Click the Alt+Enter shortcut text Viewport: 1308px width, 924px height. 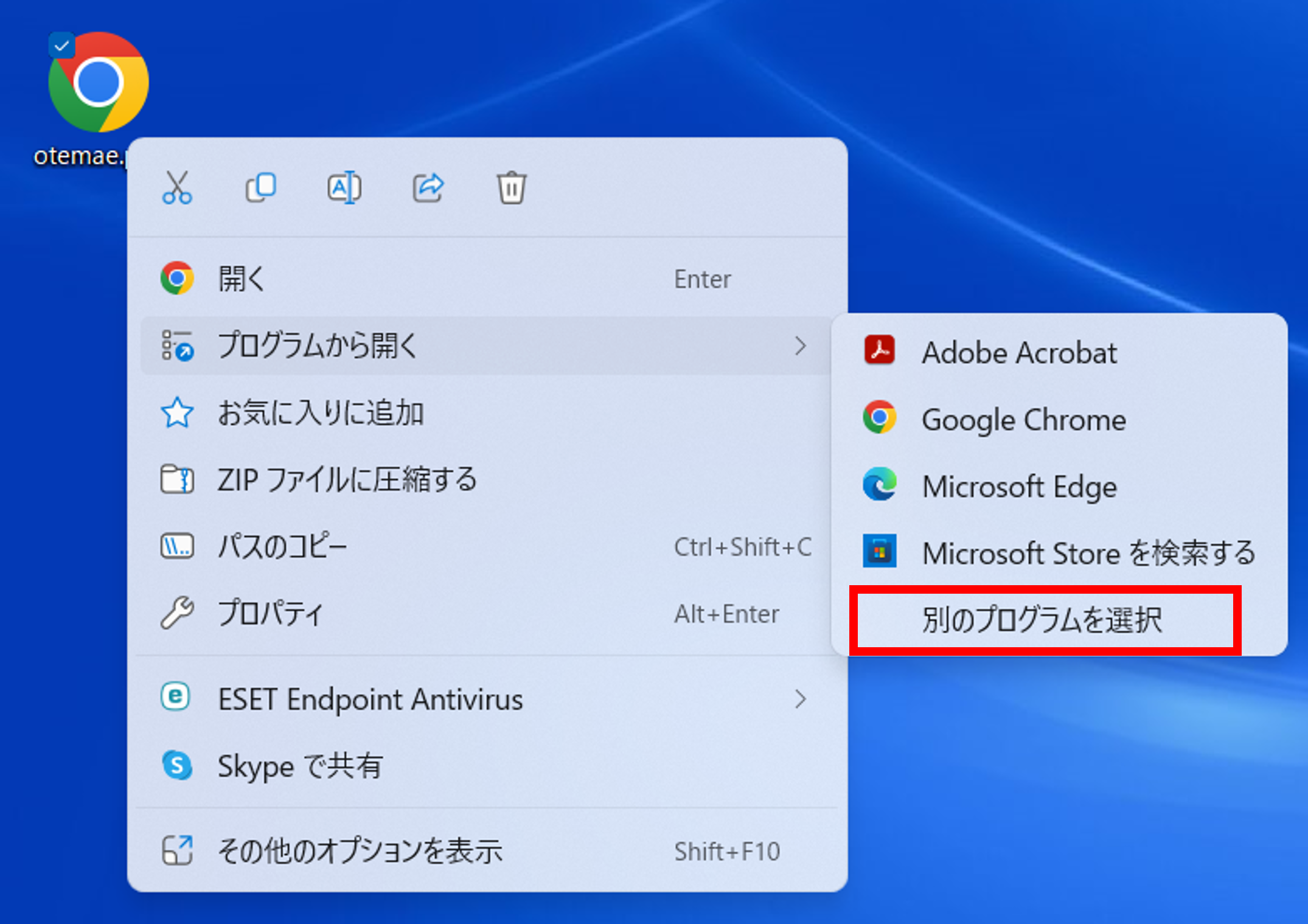tap(726, 614)
